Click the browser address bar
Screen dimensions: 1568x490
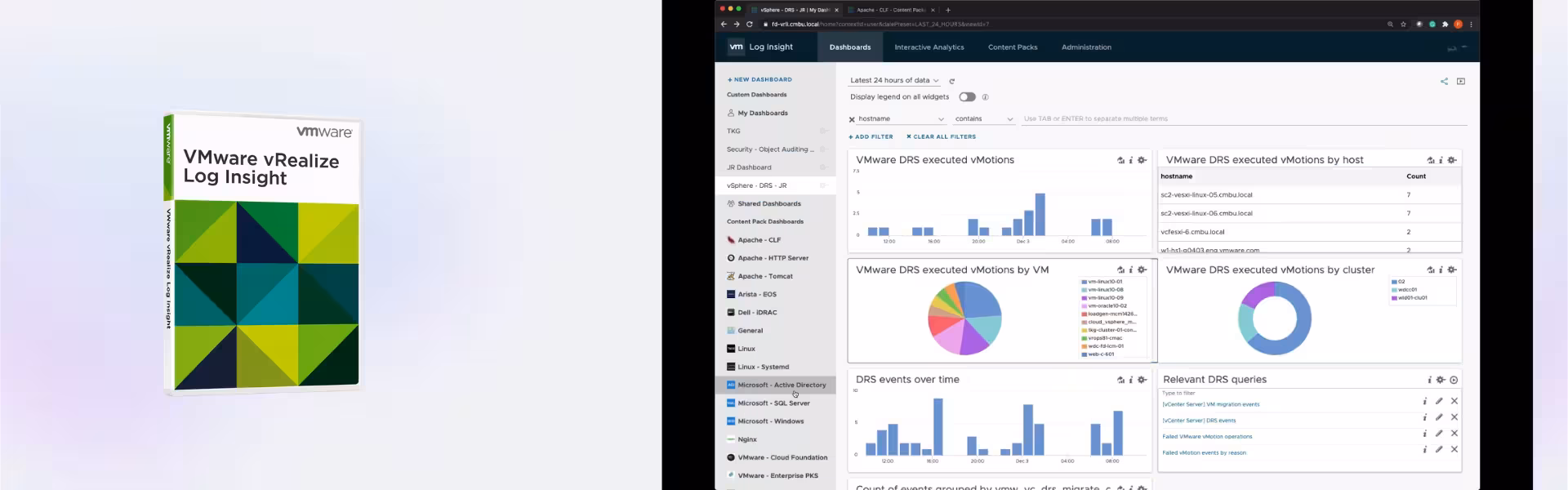coord(1070,24)
